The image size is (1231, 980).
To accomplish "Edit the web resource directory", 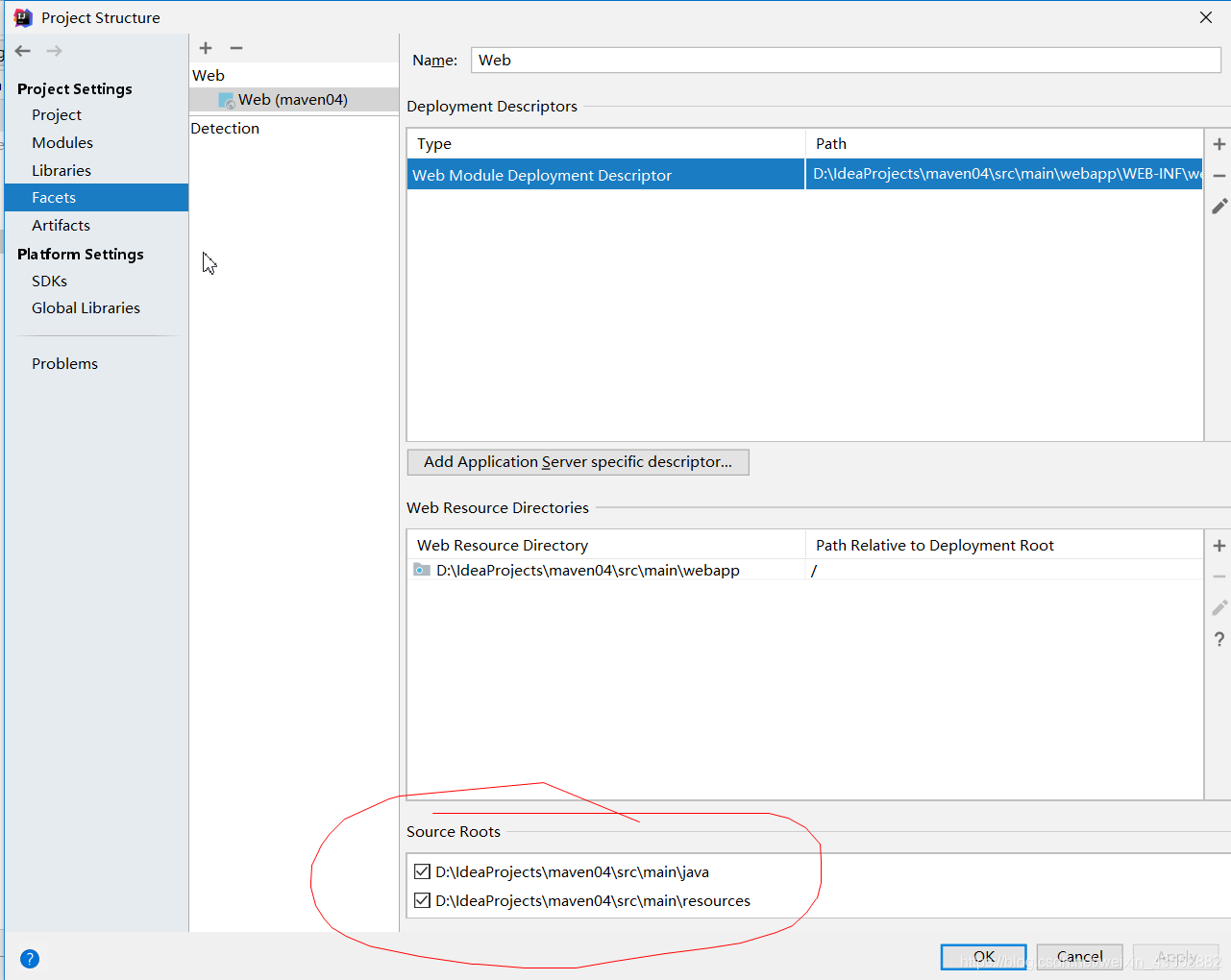I will click(x=1219, y=608).
